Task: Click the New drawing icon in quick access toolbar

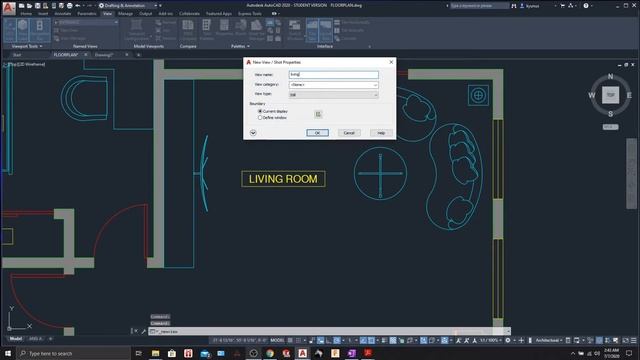Action: click(21, 6)
